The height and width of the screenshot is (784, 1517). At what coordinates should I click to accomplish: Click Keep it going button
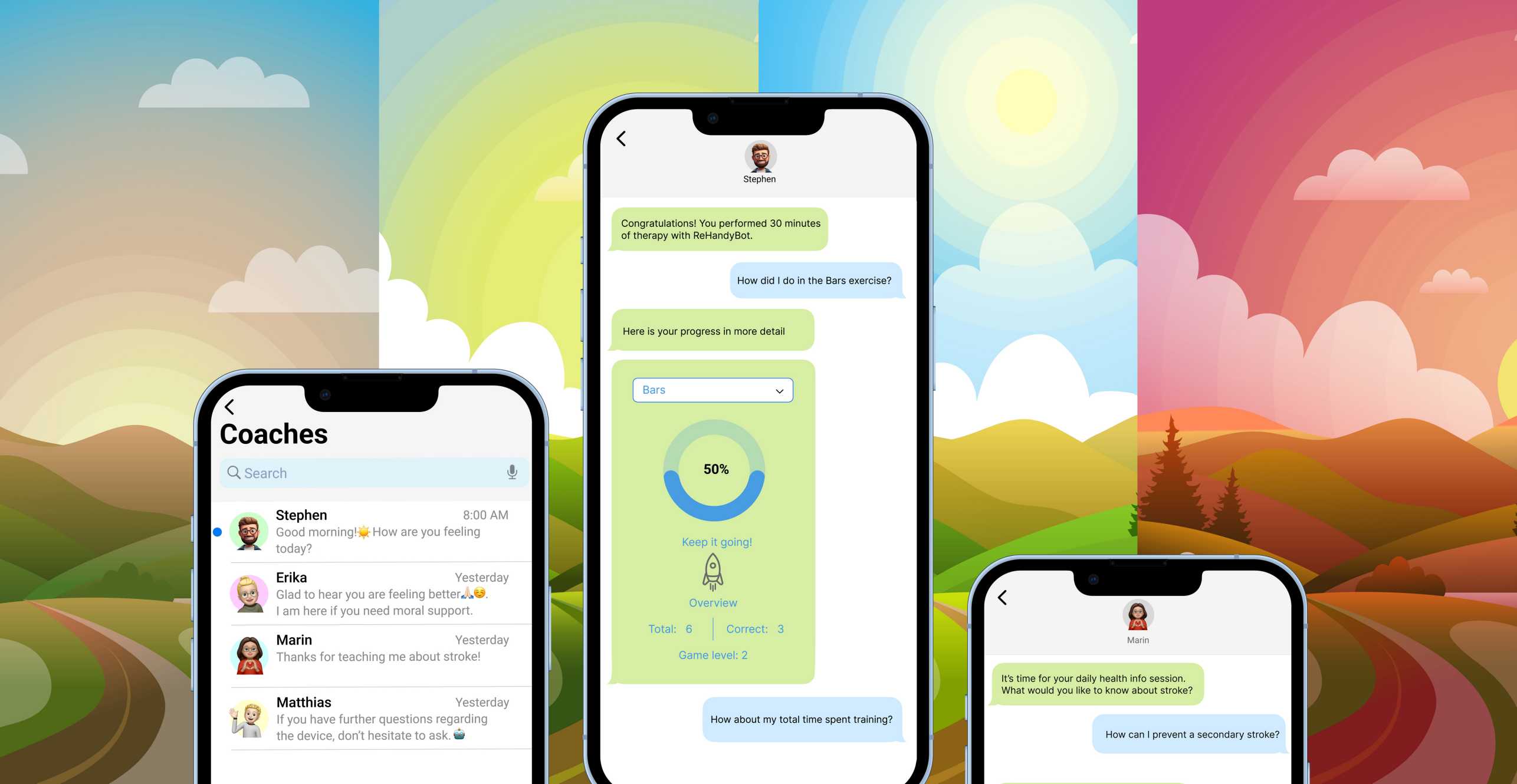pyautogui.click(x=715, y=540)
